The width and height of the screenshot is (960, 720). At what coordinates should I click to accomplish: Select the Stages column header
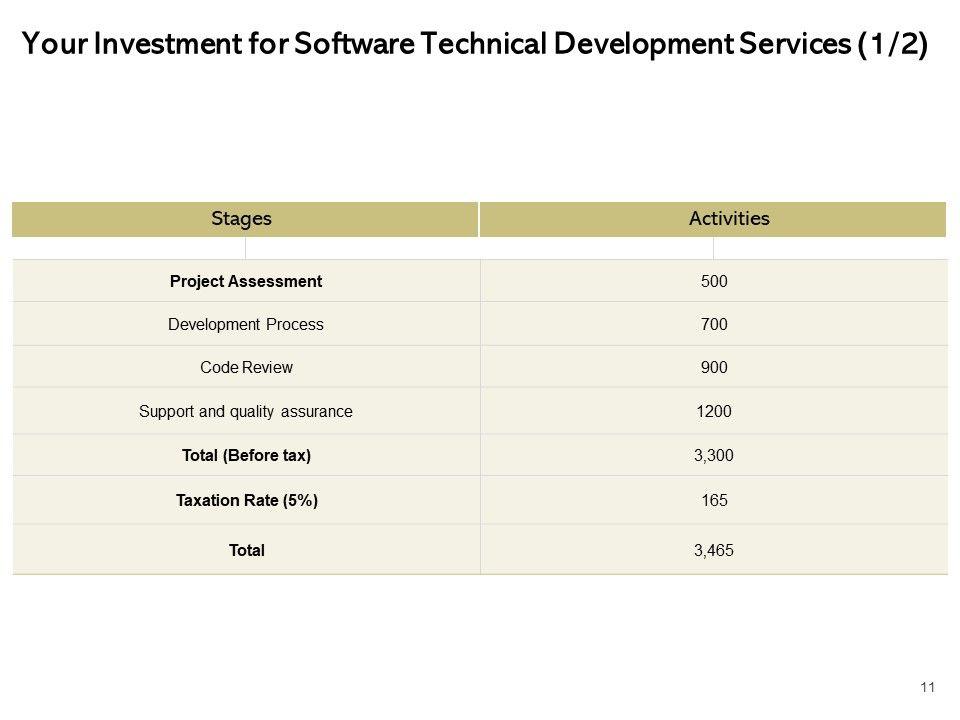click(x=242, y=219)
